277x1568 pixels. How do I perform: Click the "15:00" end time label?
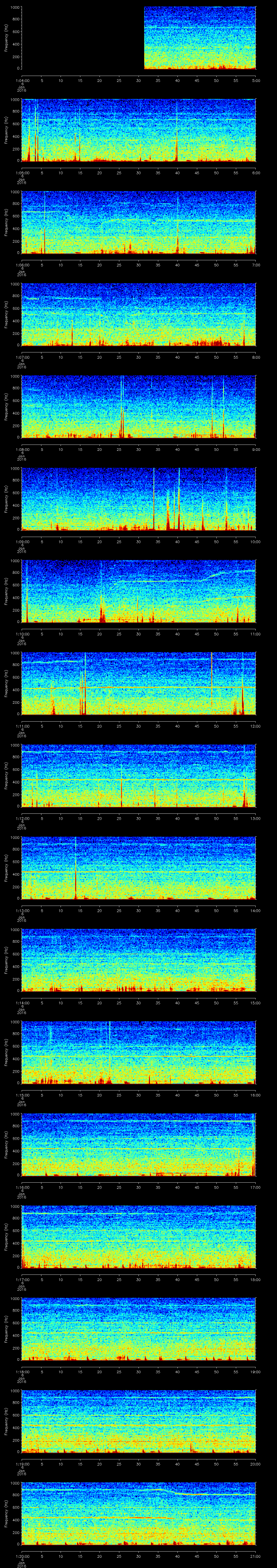click(x=255, y=1003)
